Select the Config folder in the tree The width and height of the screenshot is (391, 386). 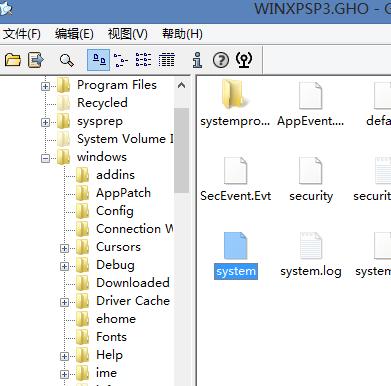tap(115, 211)
